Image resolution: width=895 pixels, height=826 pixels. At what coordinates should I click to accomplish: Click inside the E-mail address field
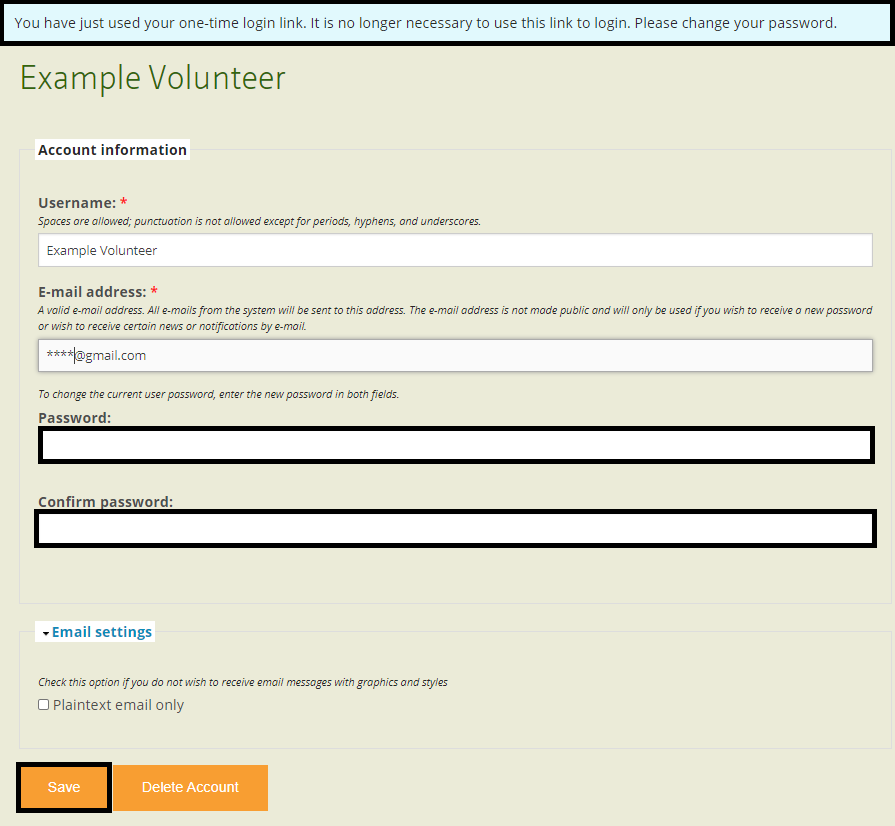click(455, 355)
